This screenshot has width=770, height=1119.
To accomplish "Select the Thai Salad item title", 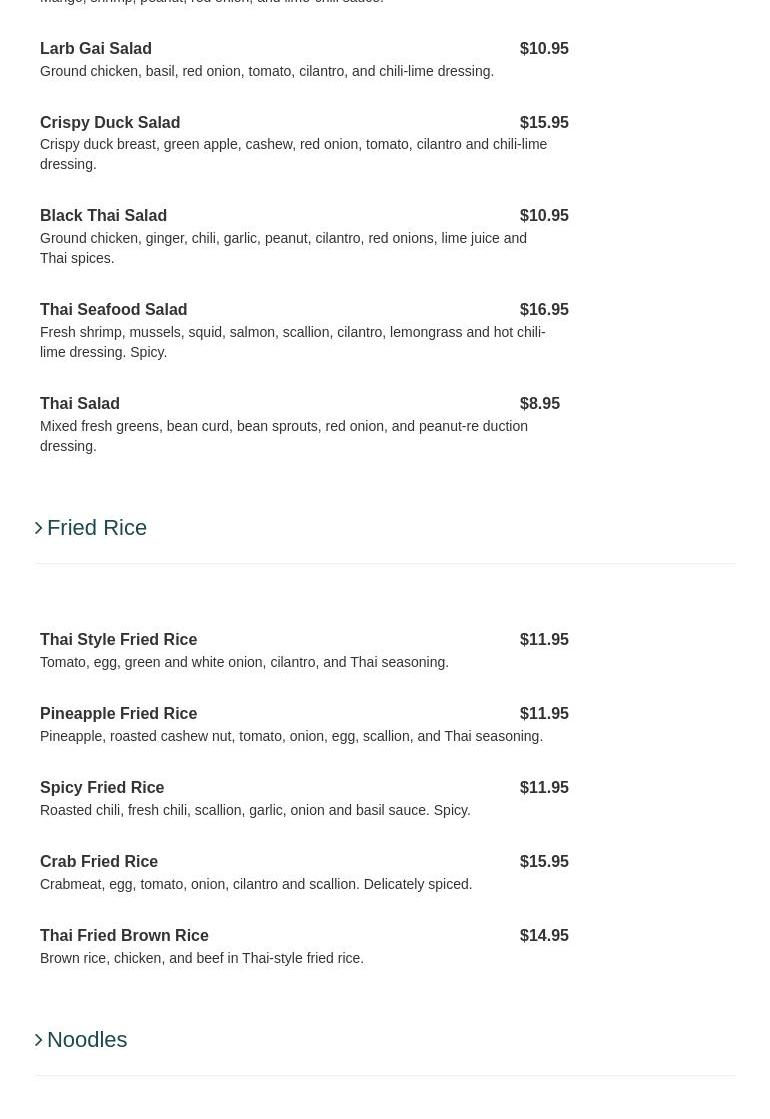I will coord(80,404).
